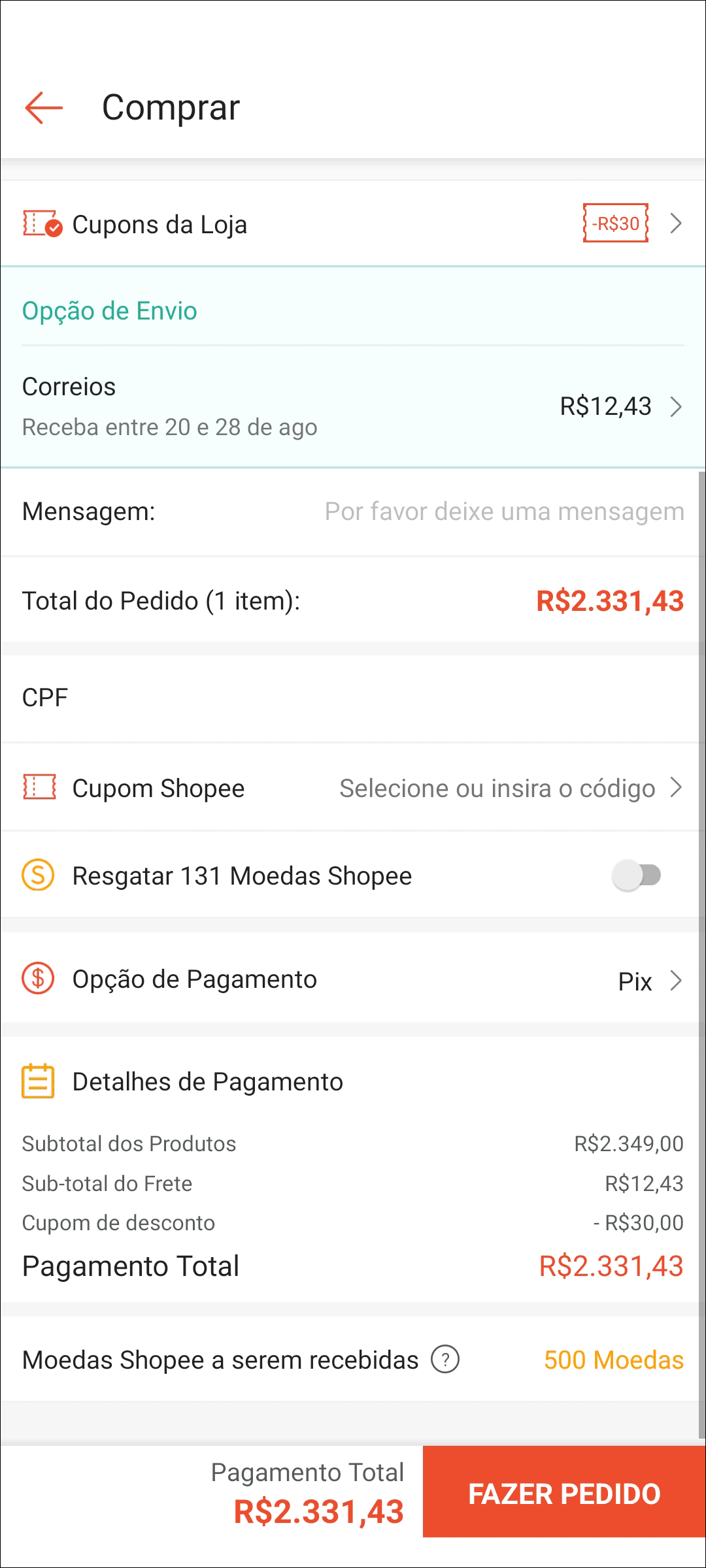Open Cupom Shopee selection chevron
Screen dimensions: 706x1568
pyautogui.click(x=677, y=788)
